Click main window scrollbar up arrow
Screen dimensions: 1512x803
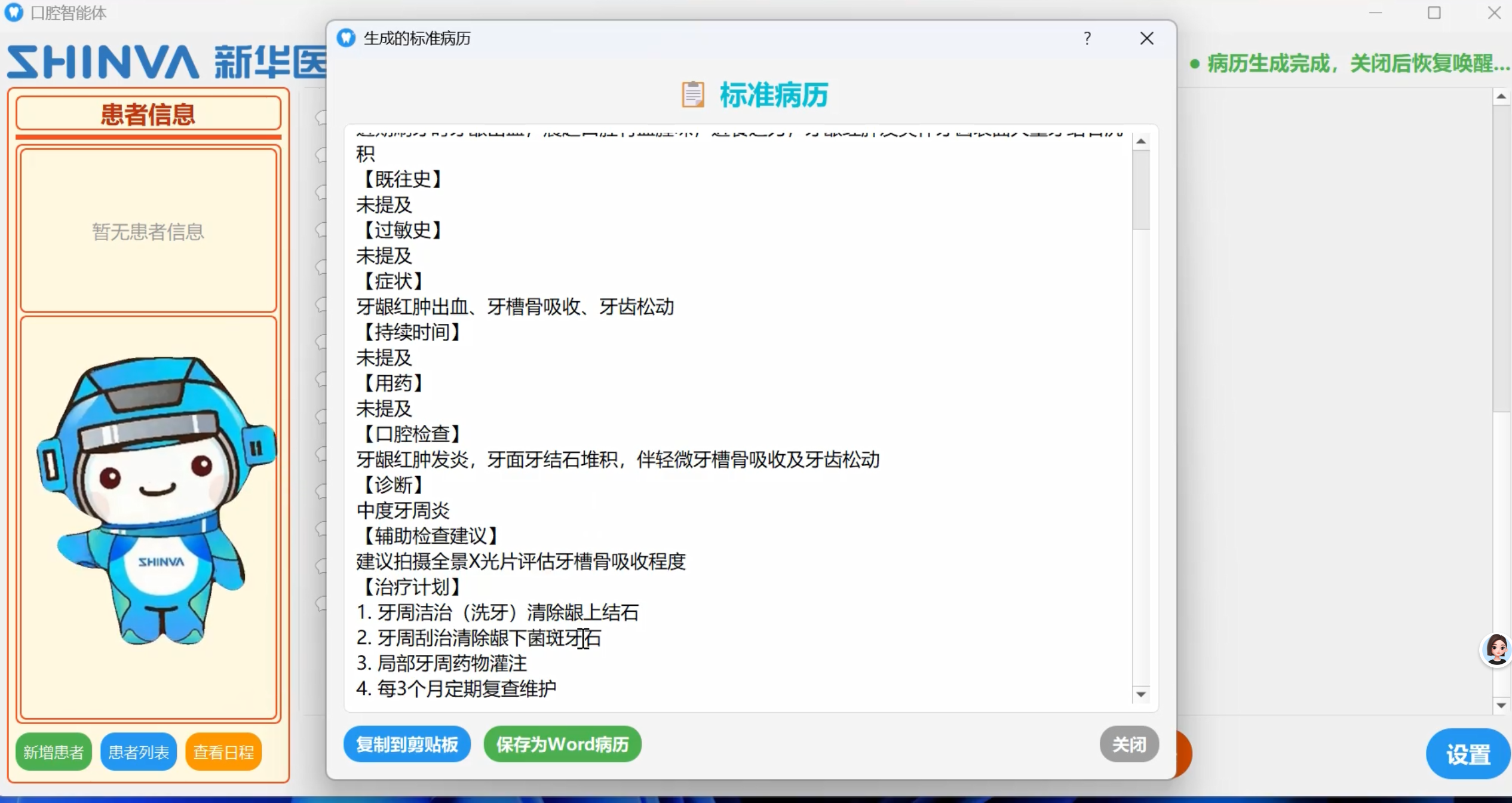click(x=1501, y=96)
